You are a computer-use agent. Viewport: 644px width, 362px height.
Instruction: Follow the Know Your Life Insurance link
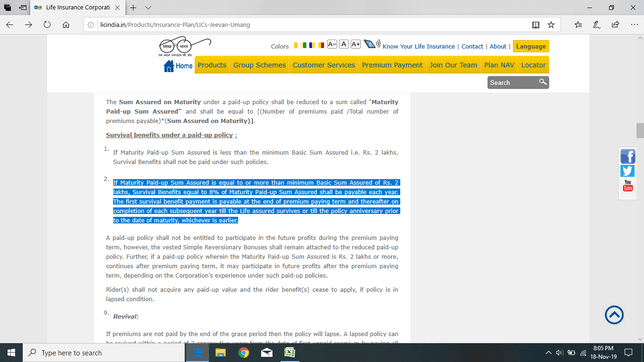coord(419,46)
